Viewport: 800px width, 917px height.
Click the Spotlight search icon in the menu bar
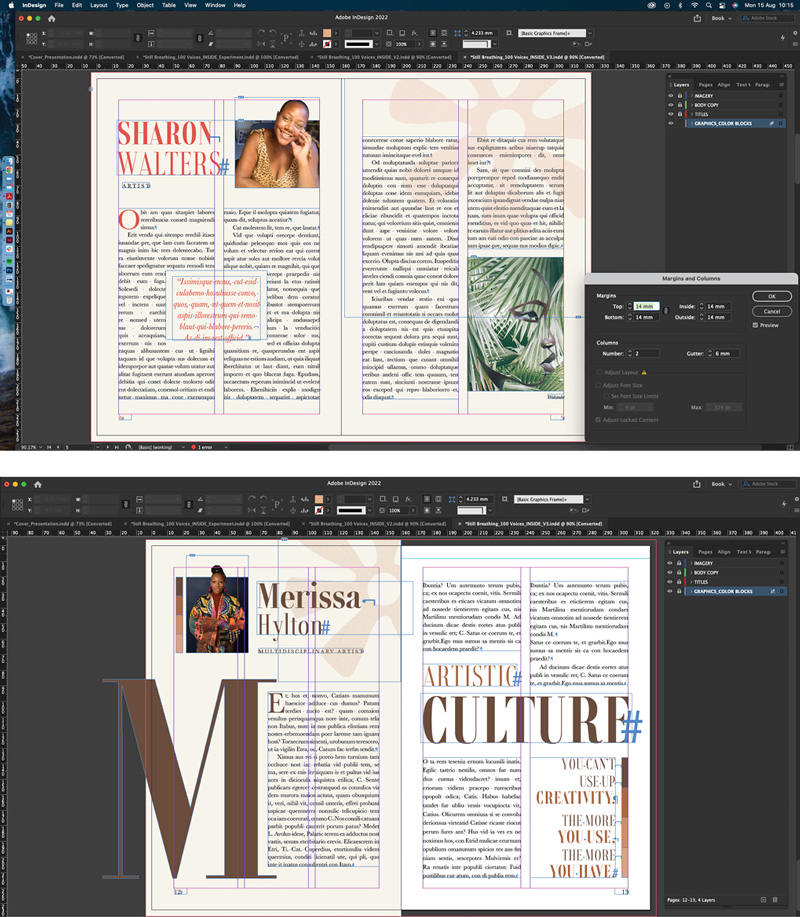pyautogui.click(x=709, y=5)
